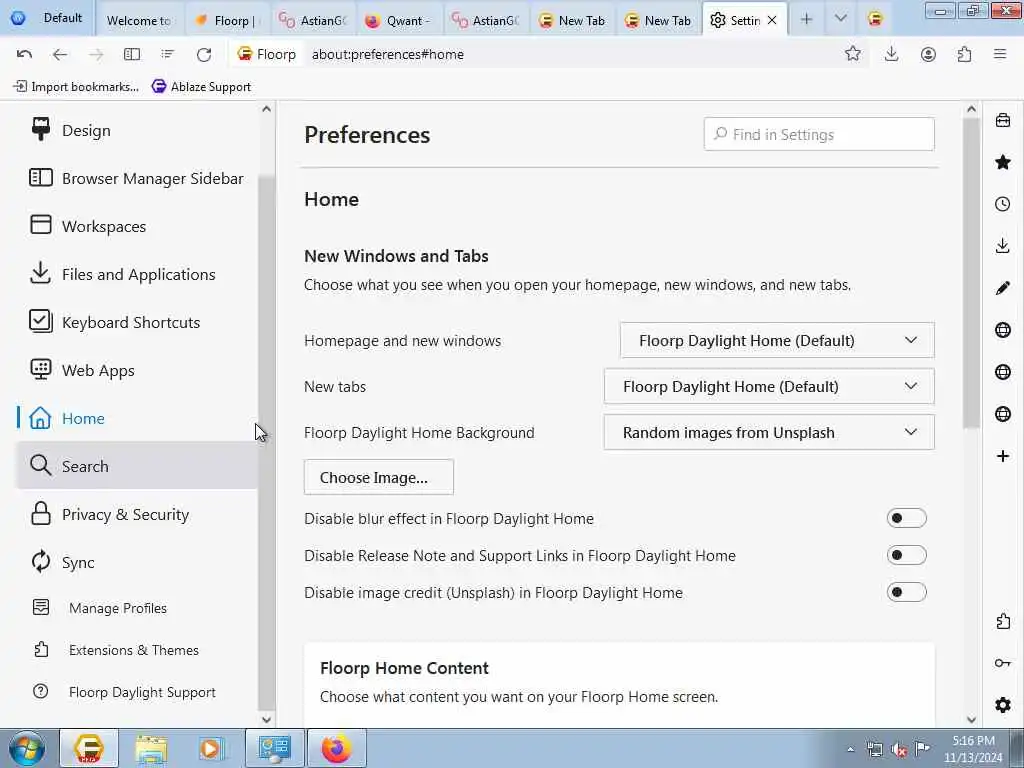Switch to the second AstianGO tab
The width and height of the screenshot is (1024, 768).
[485, 20]
